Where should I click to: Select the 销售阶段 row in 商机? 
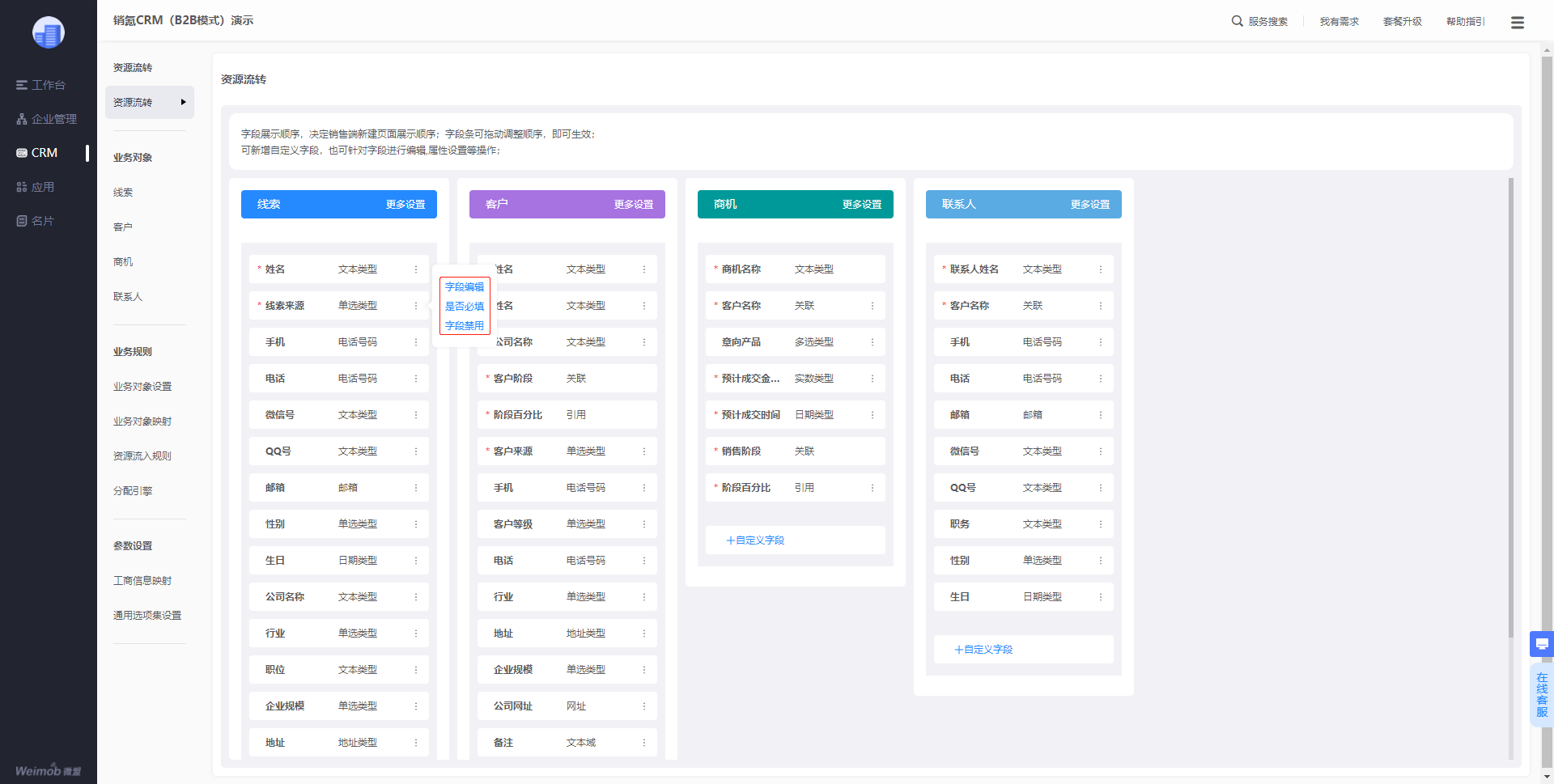point(795,451)
